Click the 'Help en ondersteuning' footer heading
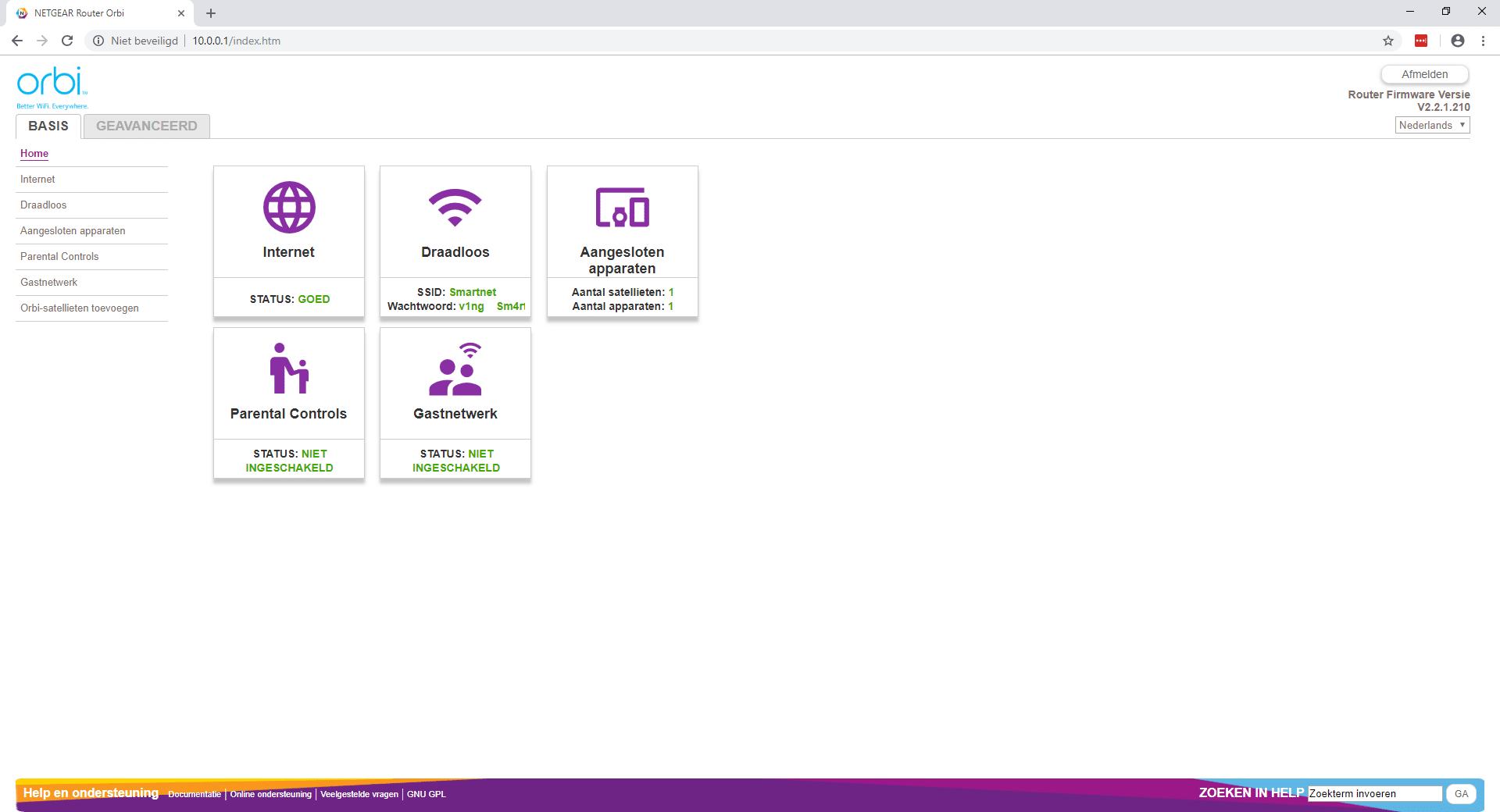This screenshot has height=812, width=1500. (x=91, y=793)
